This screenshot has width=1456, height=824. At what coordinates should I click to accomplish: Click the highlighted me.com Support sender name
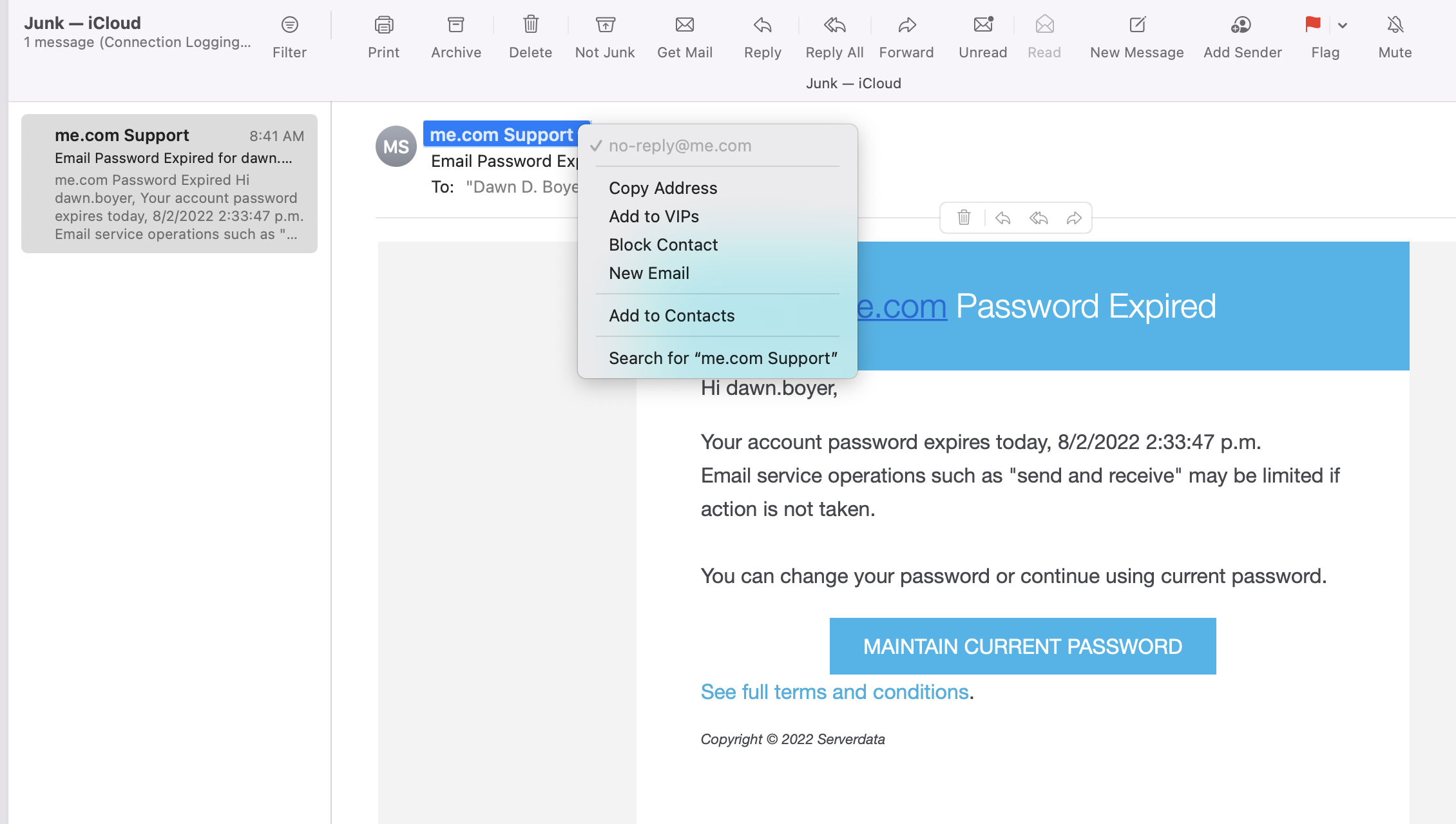click(x=501, y=135)
